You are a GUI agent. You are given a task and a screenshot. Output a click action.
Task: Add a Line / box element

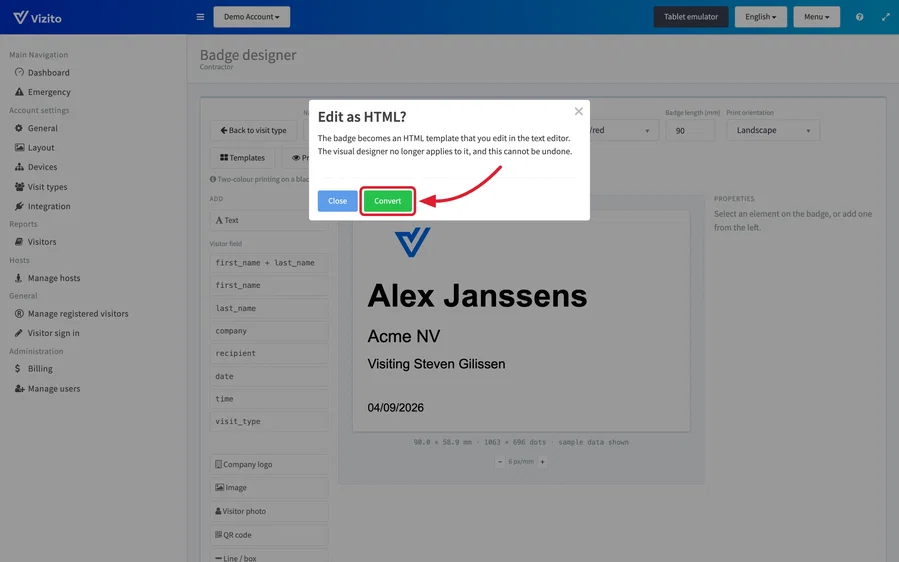click(x=269, y=557)
